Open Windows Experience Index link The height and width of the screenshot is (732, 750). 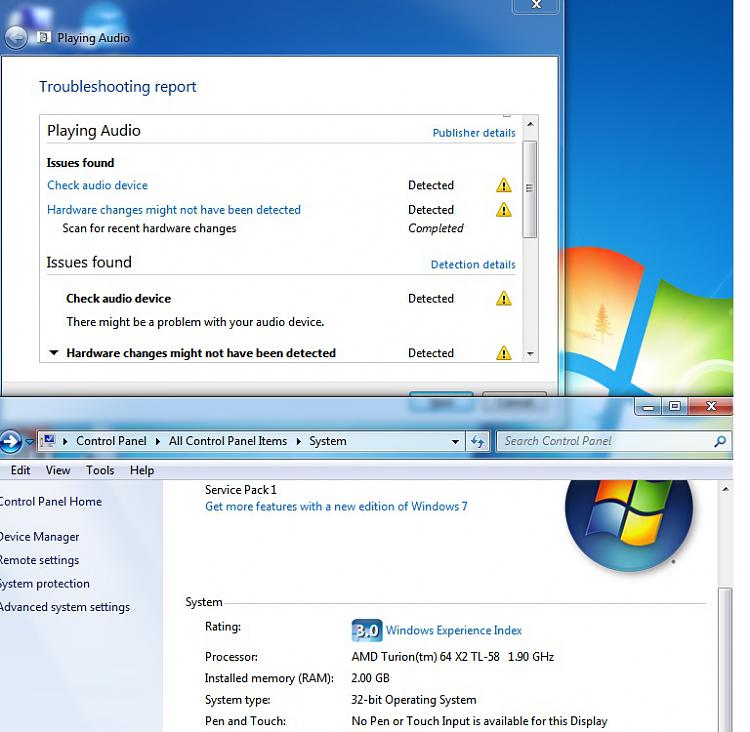pos(453,630)
